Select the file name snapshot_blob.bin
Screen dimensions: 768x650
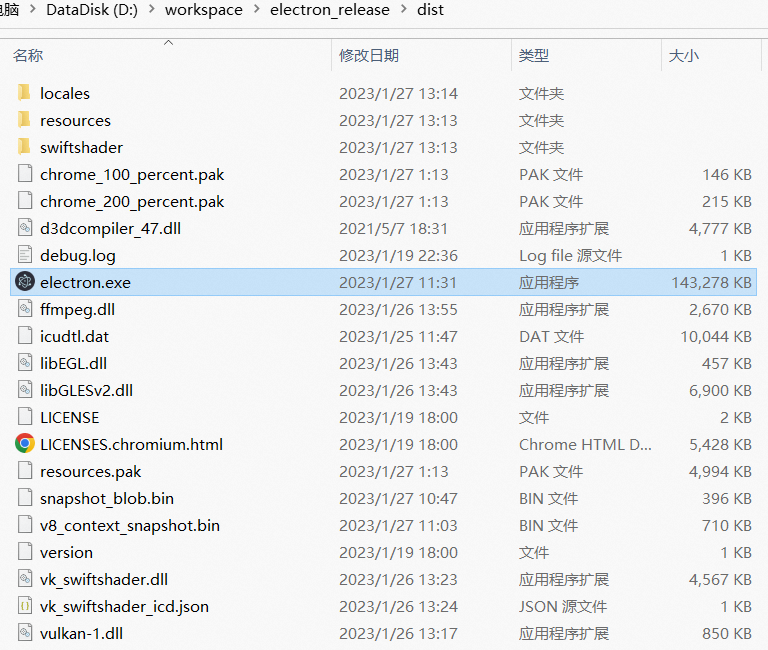point(107,499)
